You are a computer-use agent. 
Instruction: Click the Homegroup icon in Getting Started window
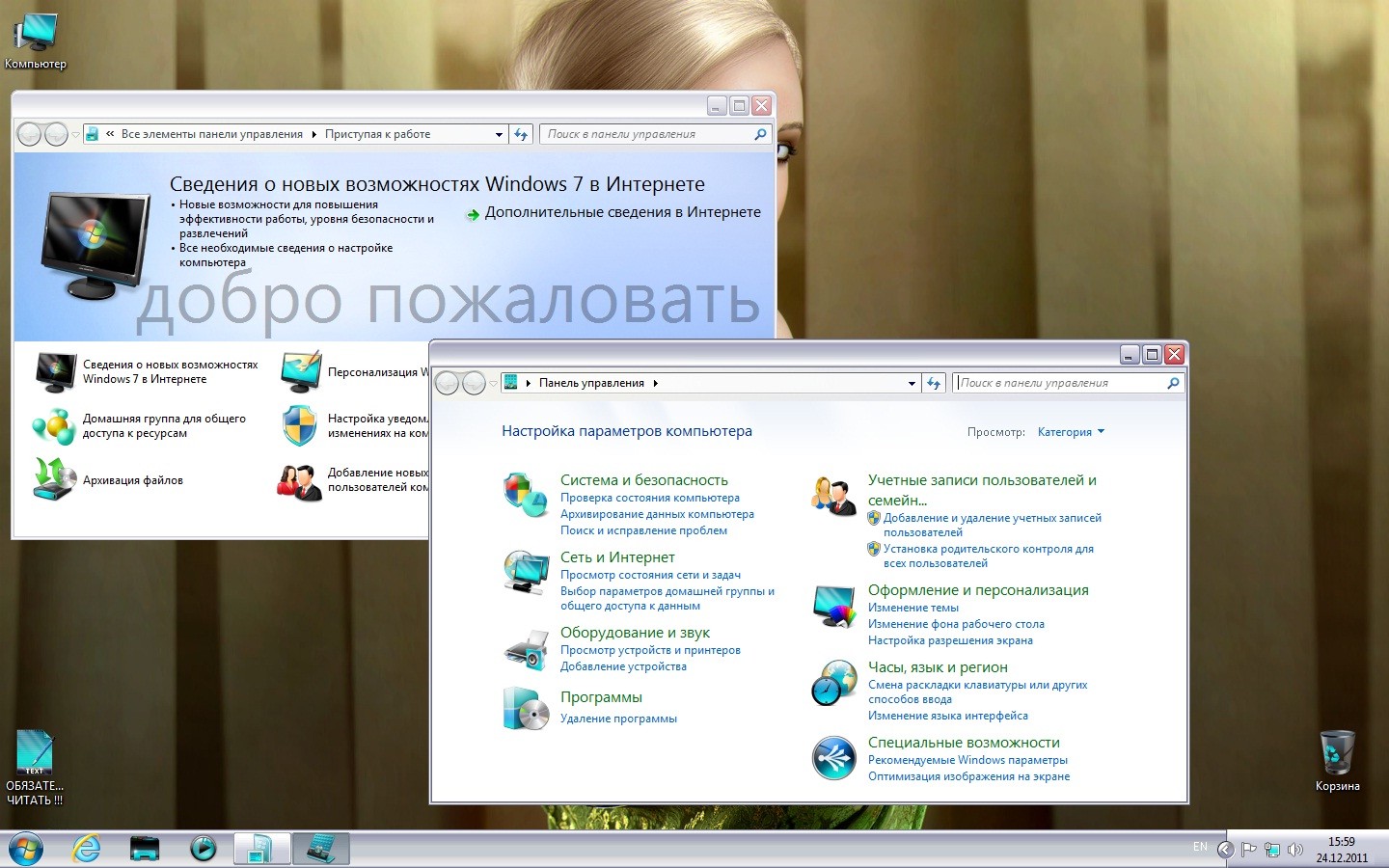[55, 425]
